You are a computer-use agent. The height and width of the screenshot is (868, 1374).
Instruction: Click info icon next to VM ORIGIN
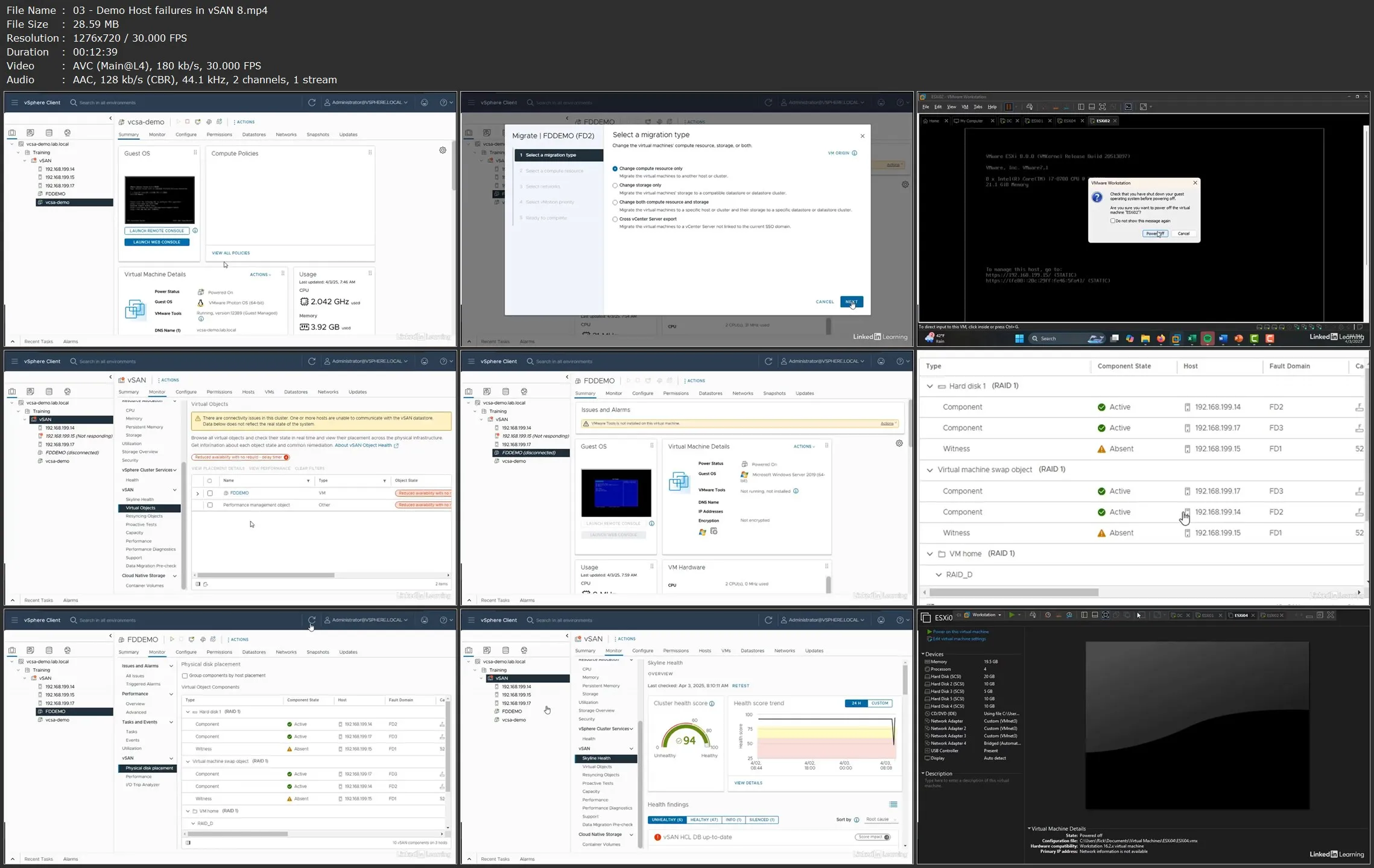[854, 153]
